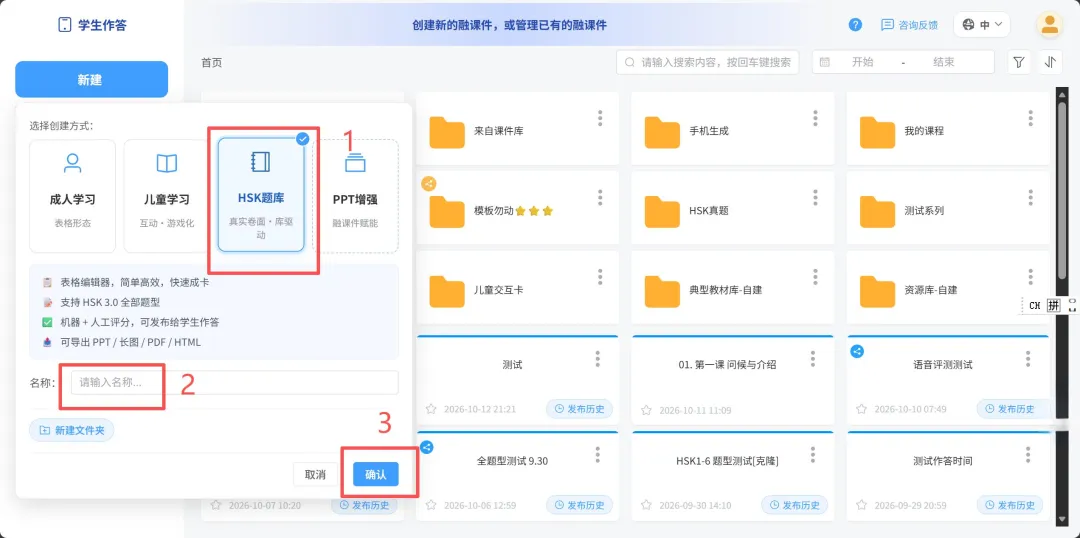This screenshot has height=538, width=1080.
Task: Click share badge on 语音评测测试 card
Action: pyautogui.click(x=858, y=351)
